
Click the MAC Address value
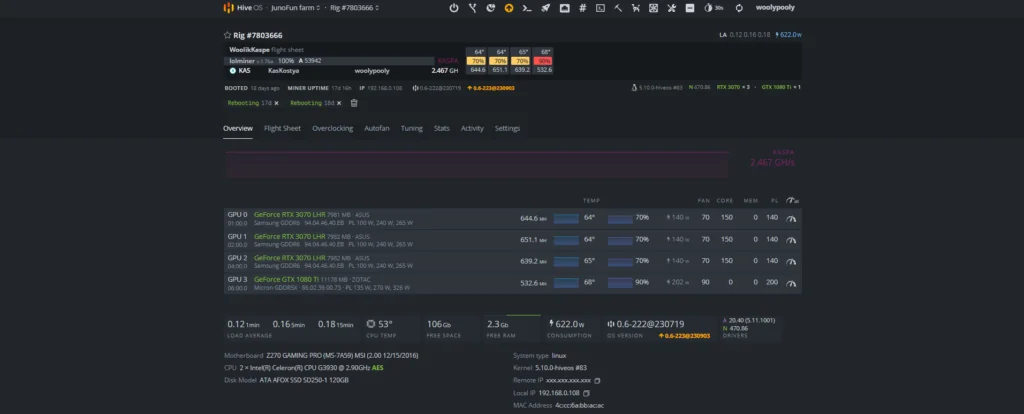point(580,406)
